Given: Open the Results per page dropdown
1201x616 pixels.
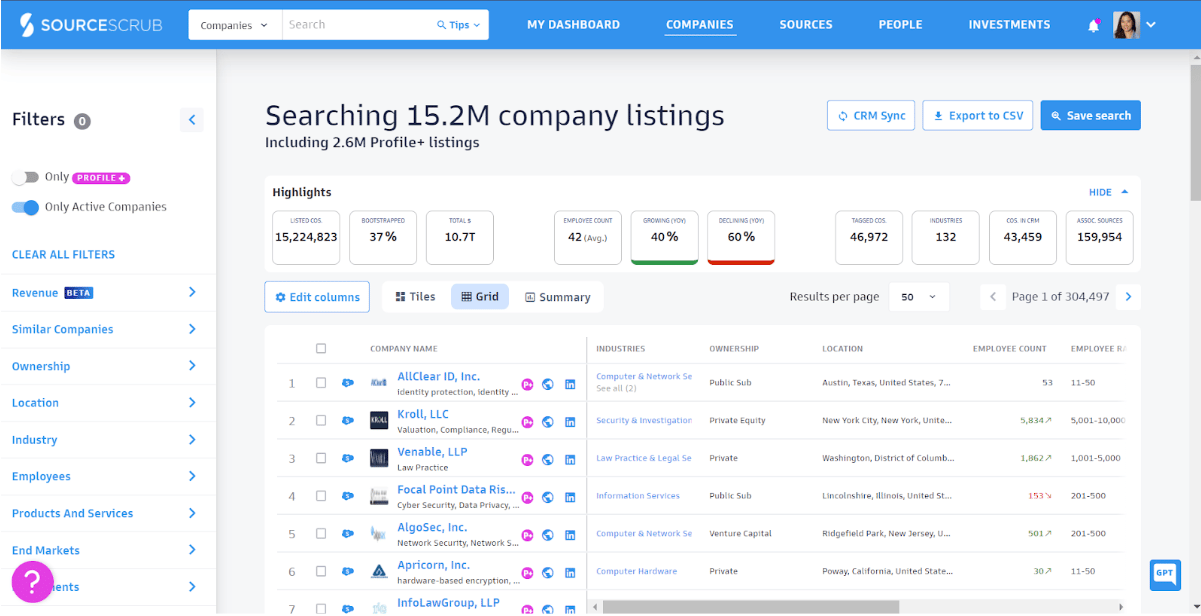Looking at the screenshot, I should click(x=919, y=297).
